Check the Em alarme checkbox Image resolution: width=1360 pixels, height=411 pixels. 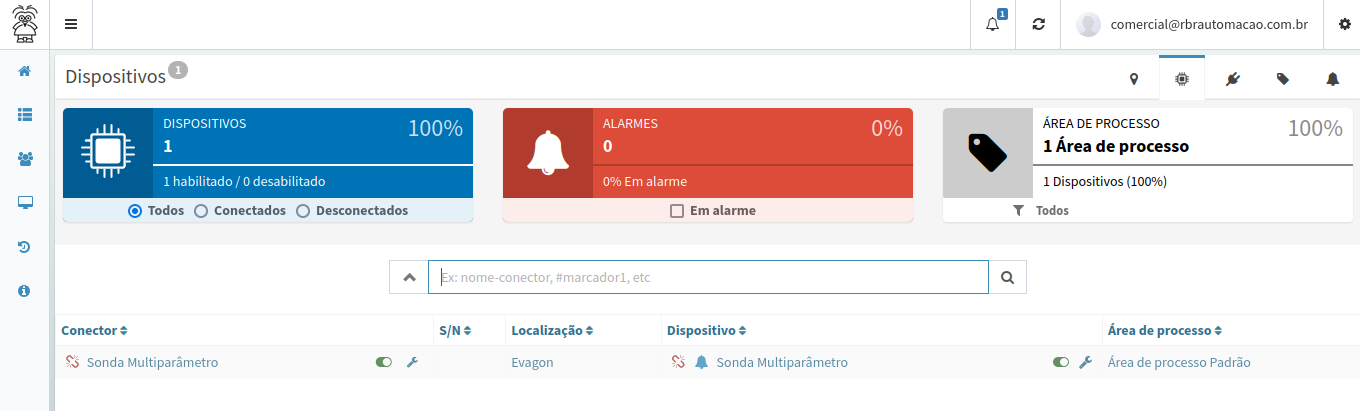(677, 211)
